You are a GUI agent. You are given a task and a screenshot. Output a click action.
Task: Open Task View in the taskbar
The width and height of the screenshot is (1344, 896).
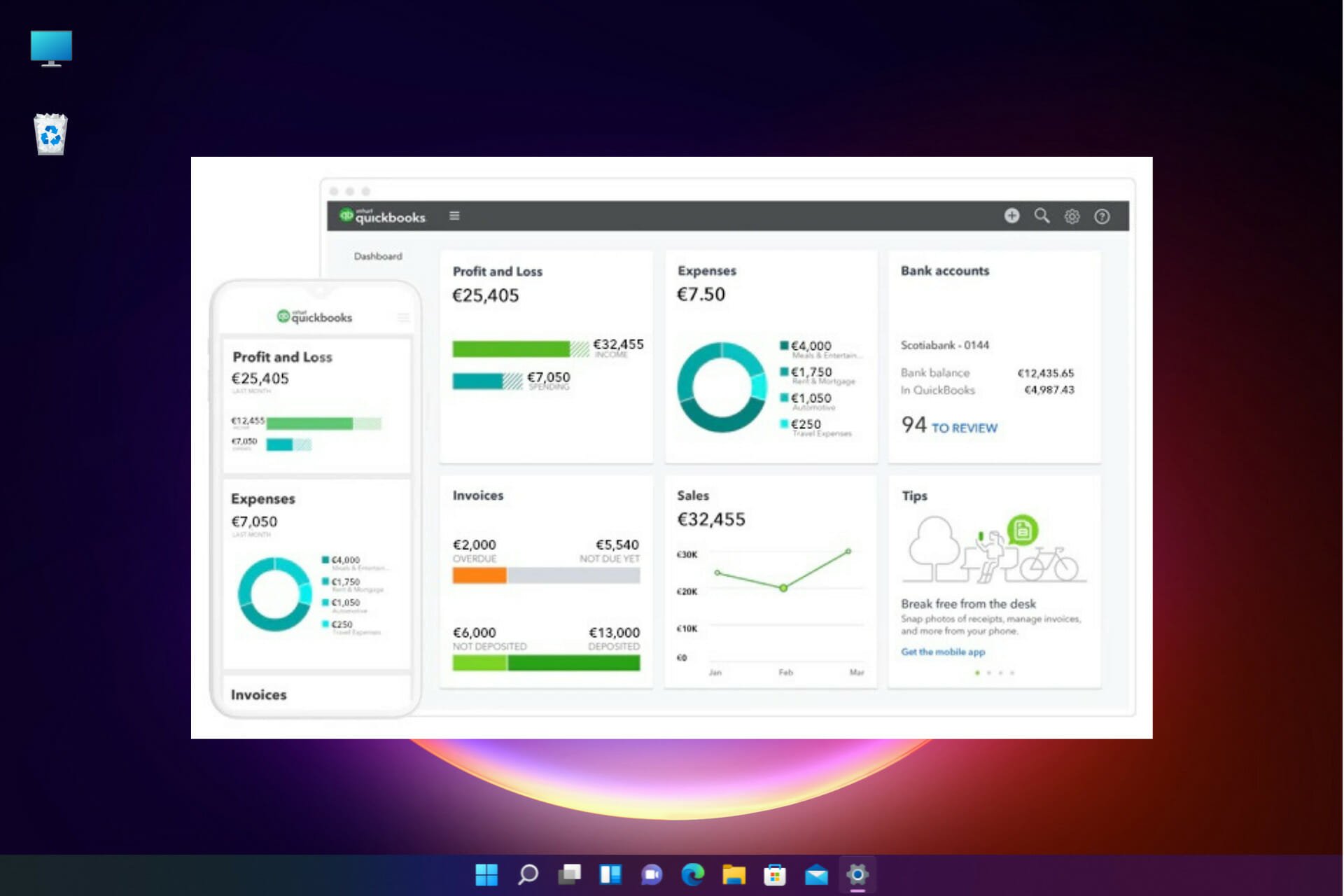click(569, 874)
